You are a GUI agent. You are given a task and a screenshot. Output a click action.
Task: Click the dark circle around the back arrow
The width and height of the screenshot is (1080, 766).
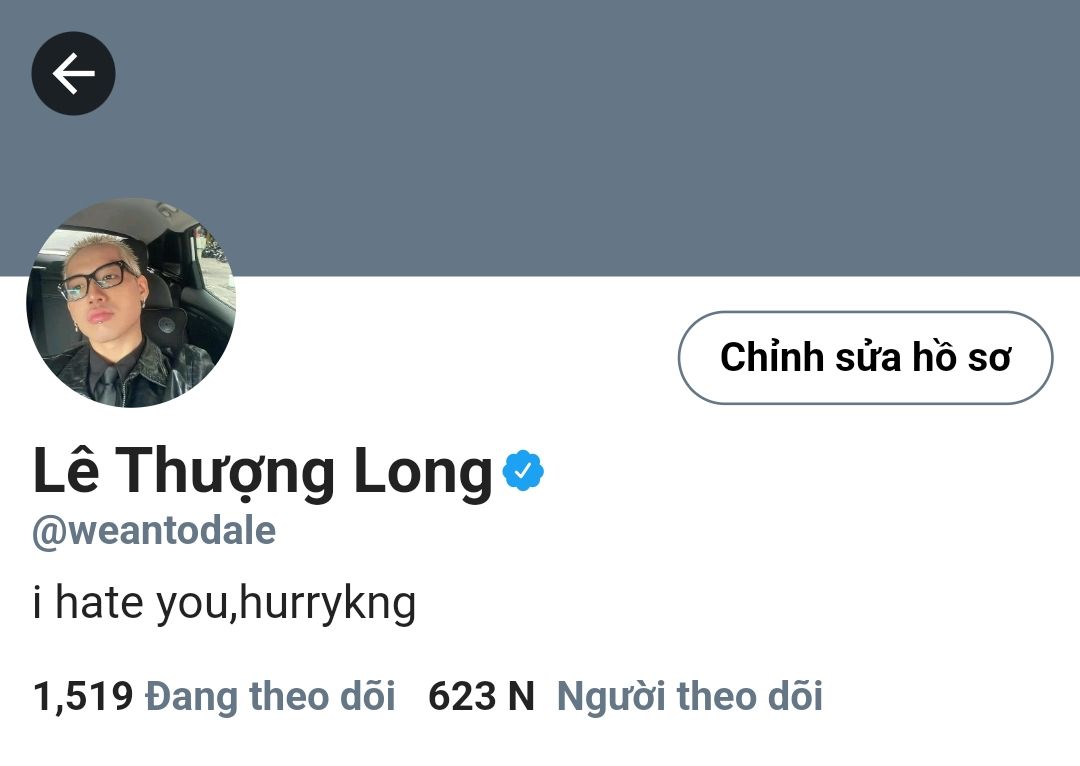pyautogui.click(x=74, y=74)
